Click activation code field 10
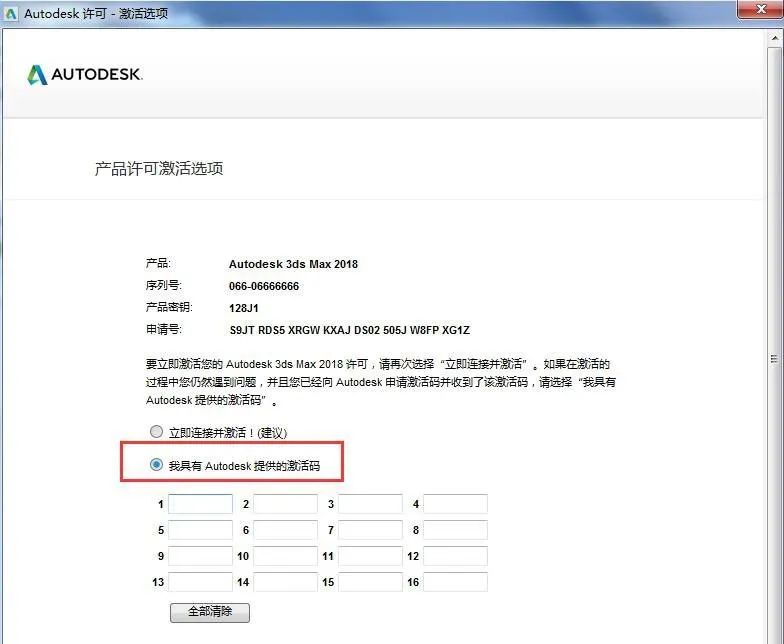Image resolution: width=784 pixels, height=644 pixels. click(x=286, y=556)
